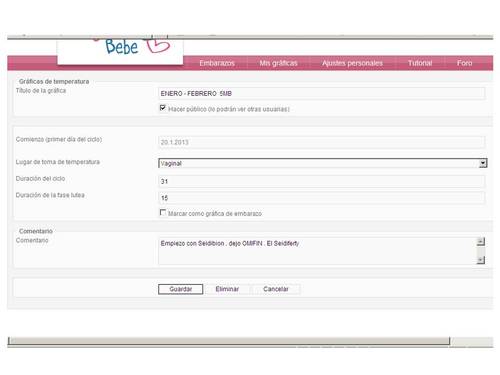This screenshot has width=500, height=375.
Task: Click inside the Comentario text area
Action: (318, 251)
